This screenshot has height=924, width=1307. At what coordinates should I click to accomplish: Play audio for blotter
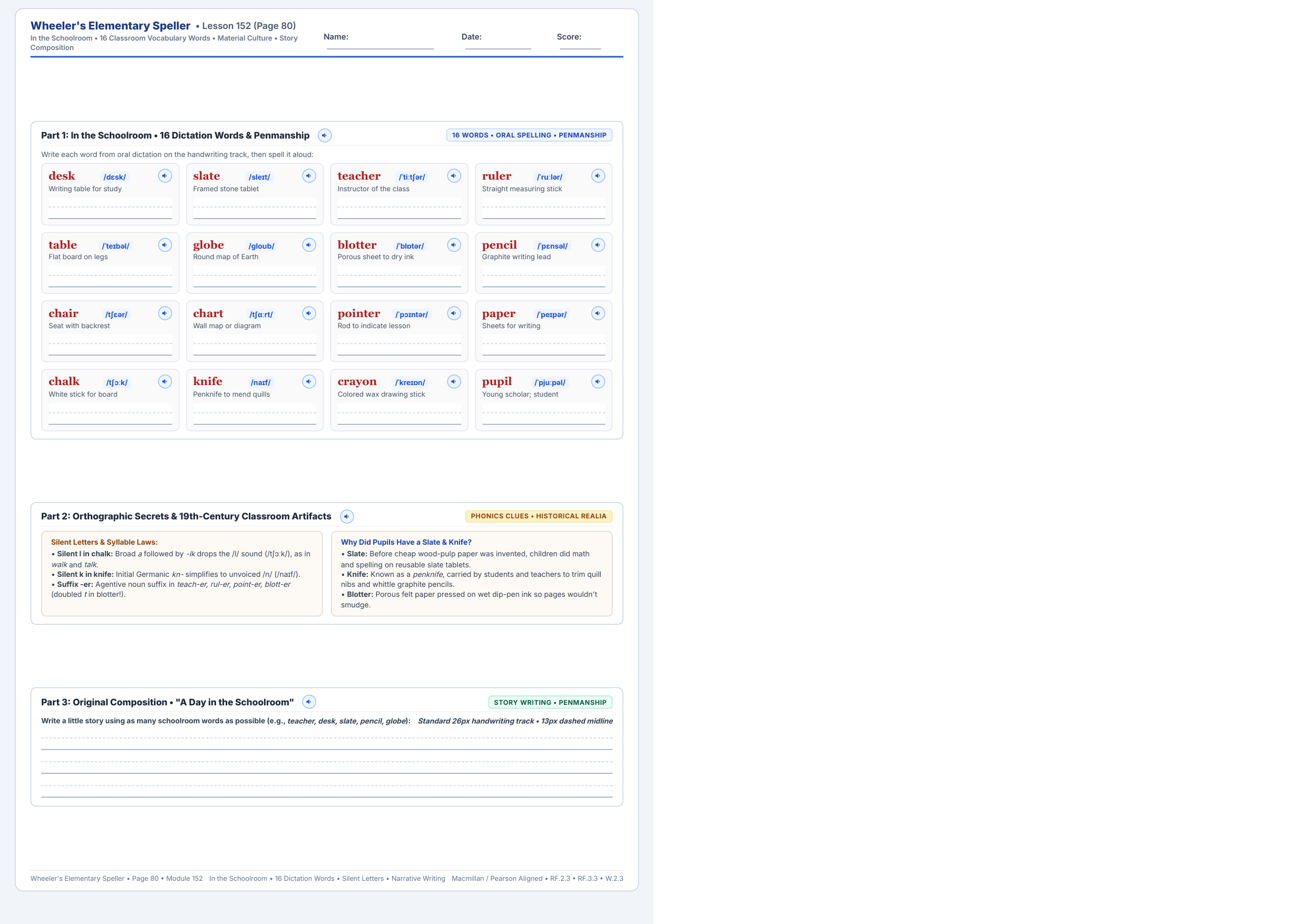[454, 244]
